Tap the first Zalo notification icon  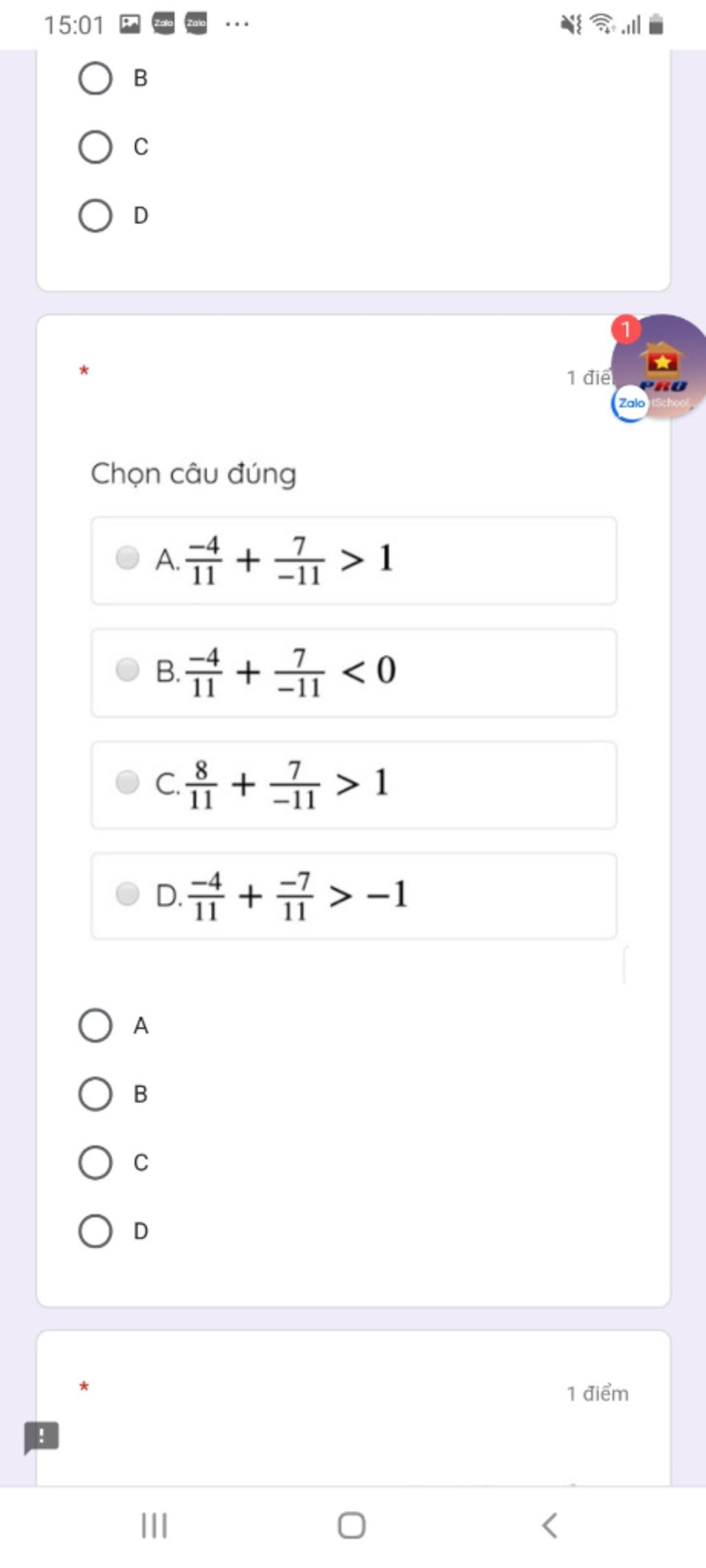tap(163, 24)
